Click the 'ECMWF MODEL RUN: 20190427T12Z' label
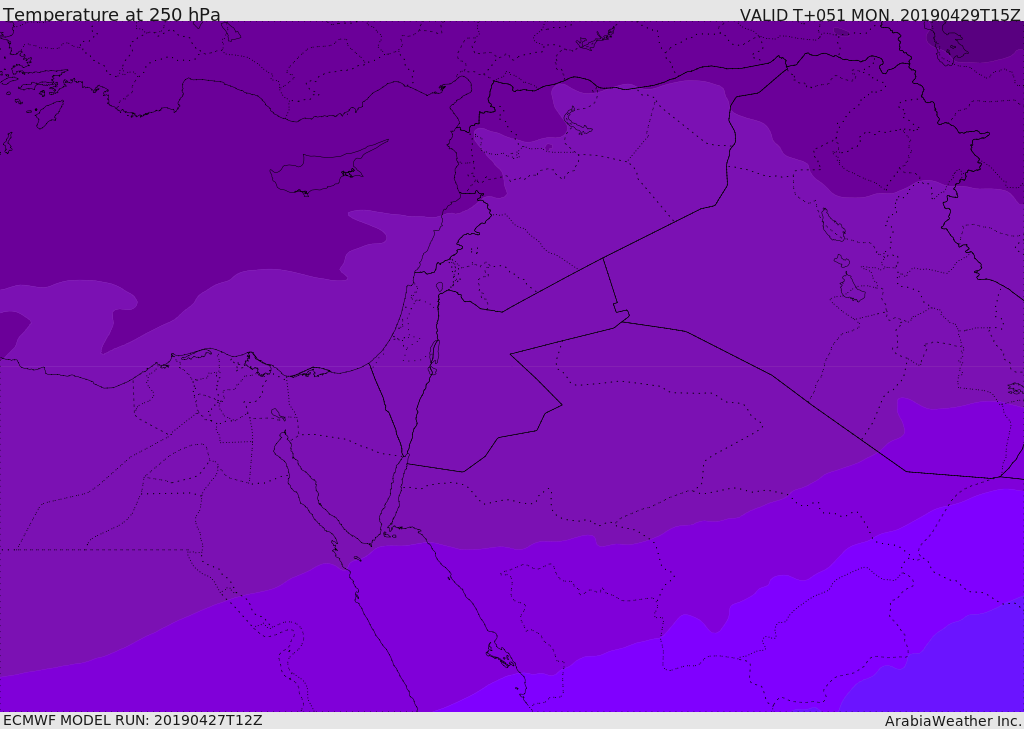 [133, 720]
